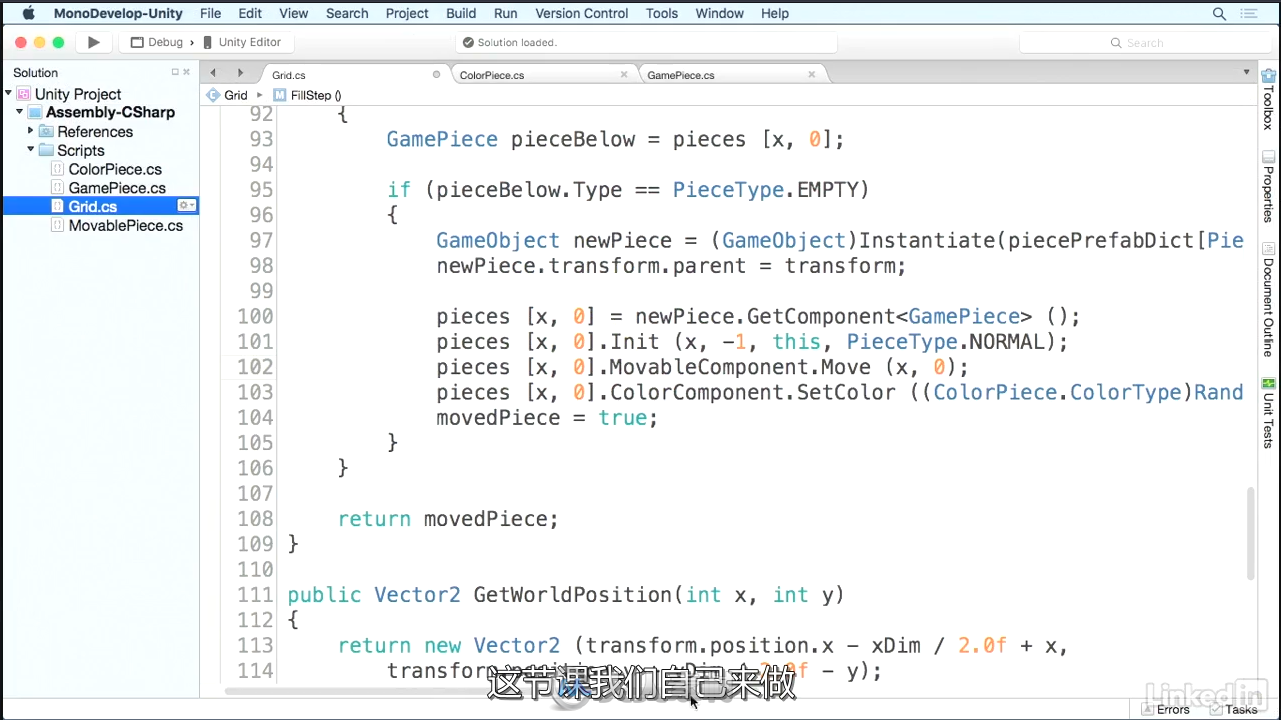Click the vertical scrollbar of the code editor
The width and height of the screenshot is (1281, 720).
1251,533
